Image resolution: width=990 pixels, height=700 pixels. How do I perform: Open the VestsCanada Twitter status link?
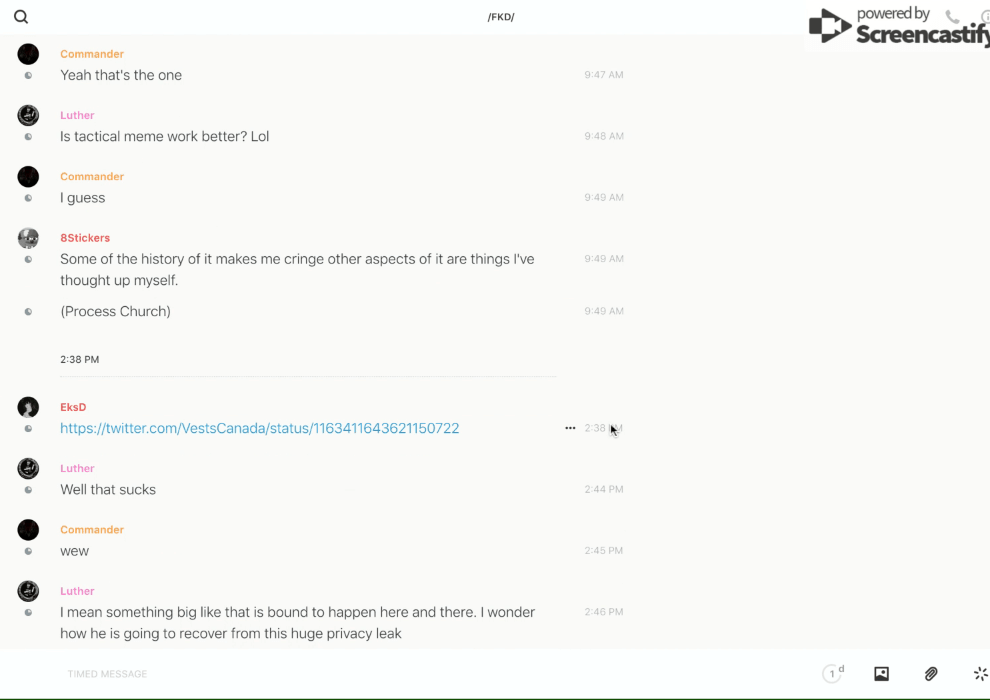pyautogui.click(x=259, y=428)
